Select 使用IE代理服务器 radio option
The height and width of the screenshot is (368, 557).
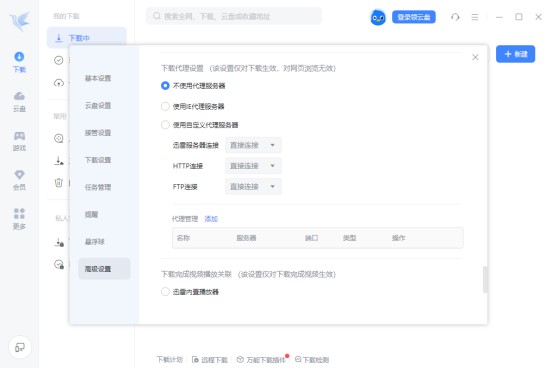[x=165, y=106]
